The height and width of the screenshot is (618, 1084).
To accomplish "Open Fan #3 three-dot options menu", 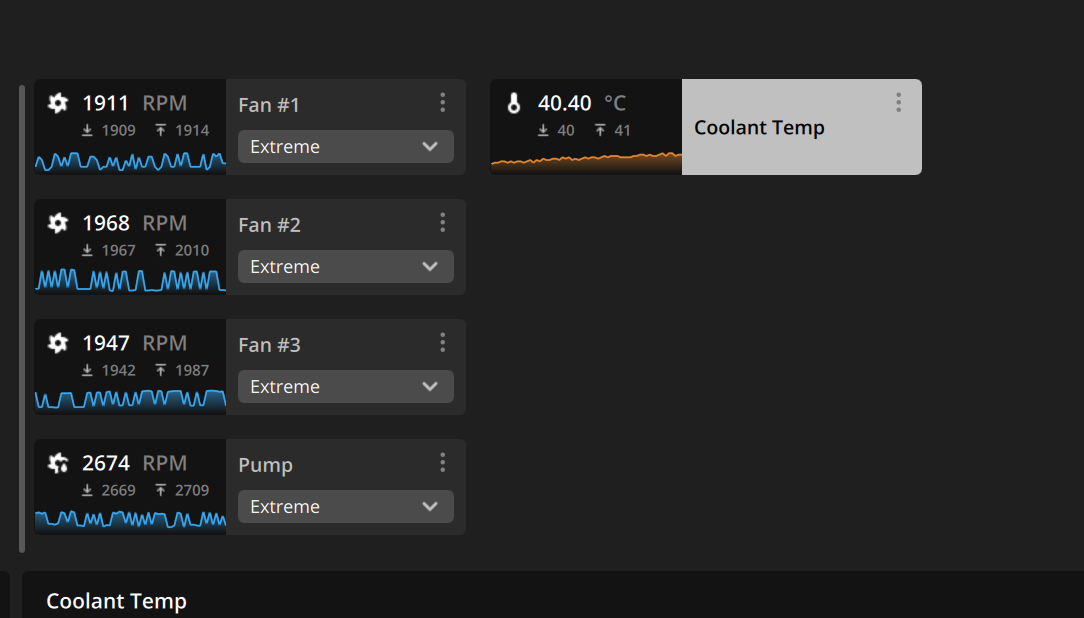I will tap(442, 343).
